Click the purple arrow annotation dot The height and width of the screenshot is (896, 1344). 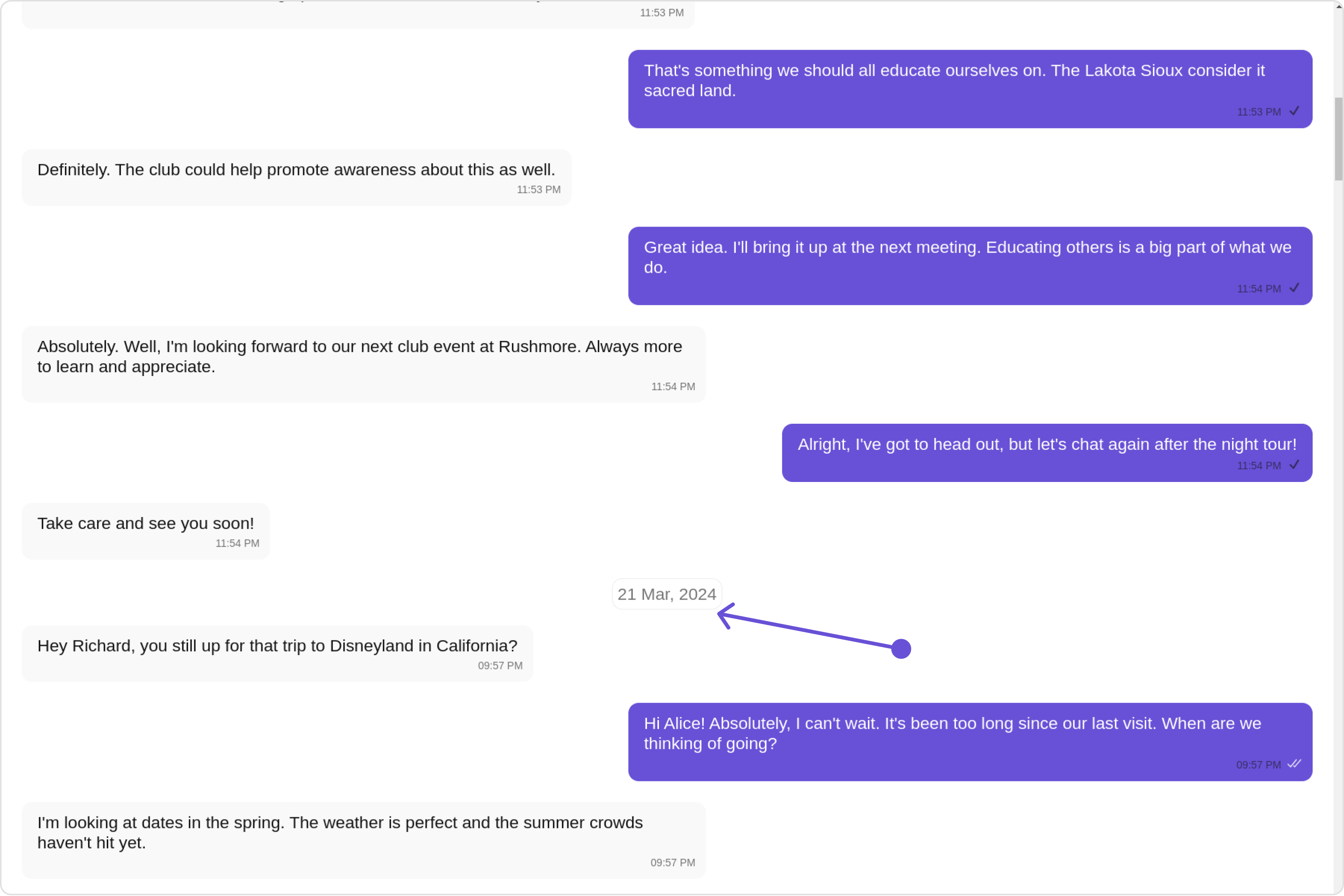[901, 649]
